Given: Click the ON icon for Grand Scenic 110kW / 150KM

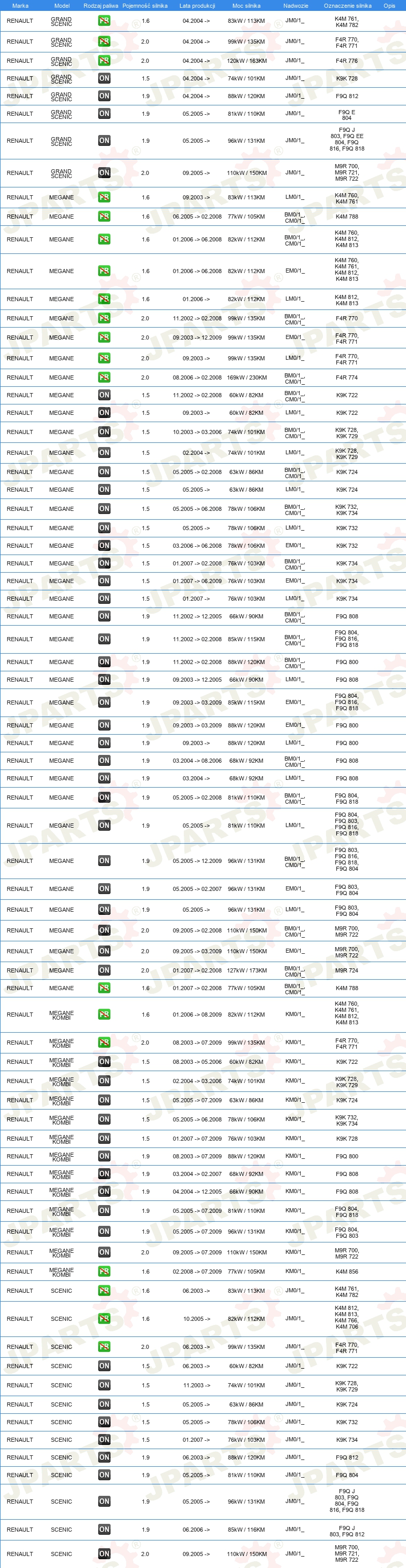Looking at the screenshot, I should pos(104,173).
